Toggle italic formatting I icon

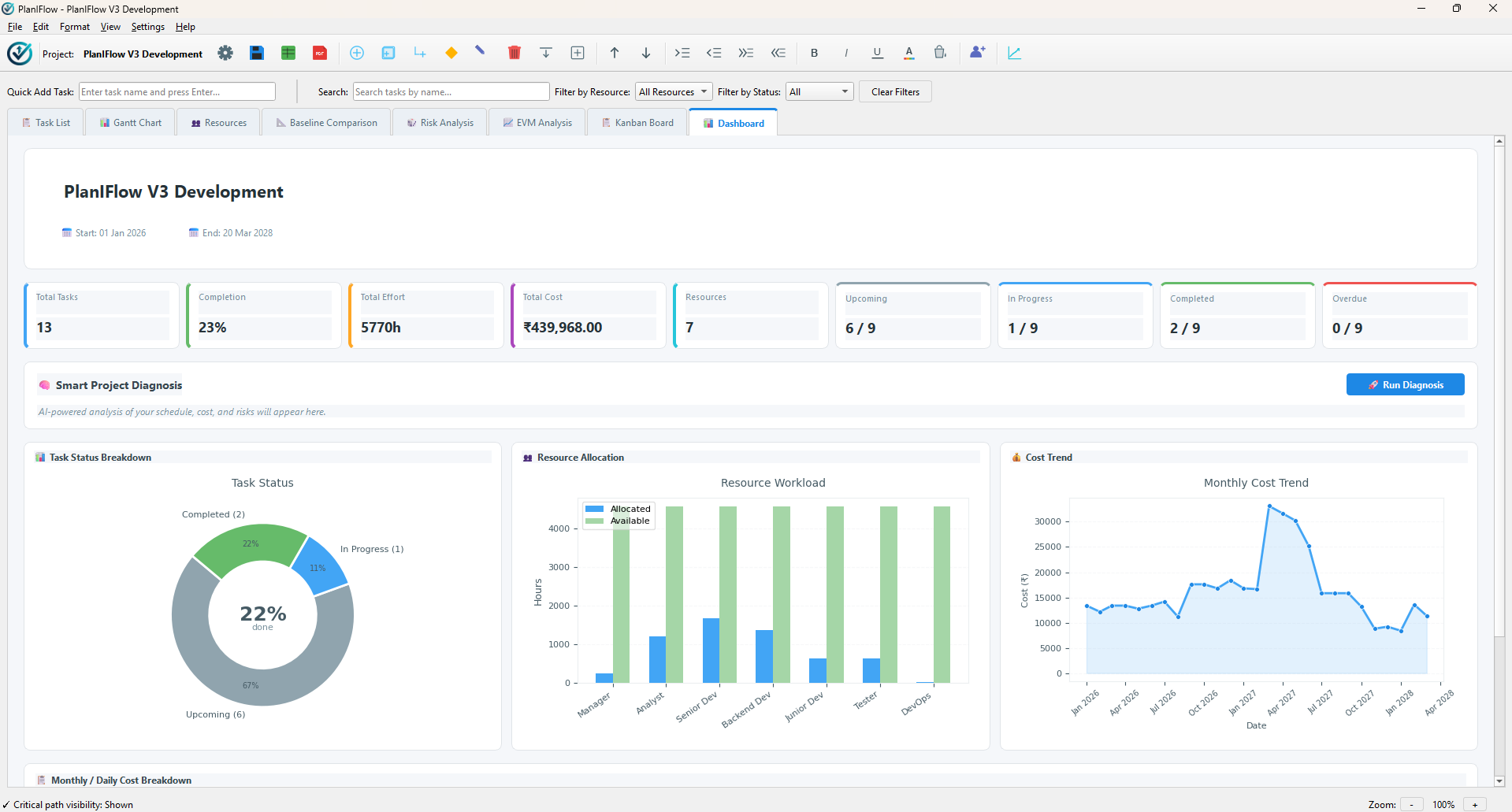click(846, 53)
